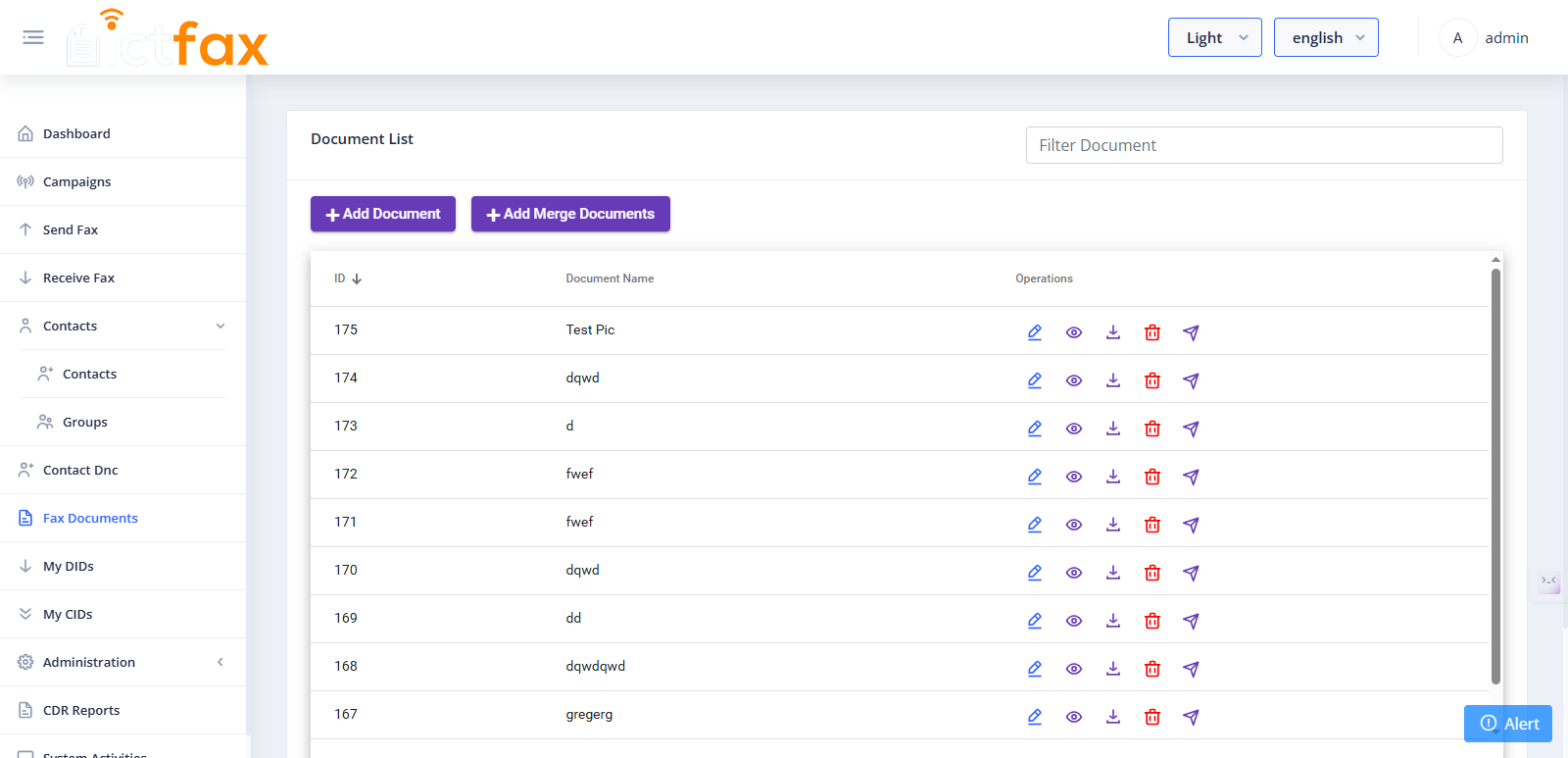This screenshot has width=1568, height=758.
Task: Go to Dashboard in sidebar
Action: 122,133
